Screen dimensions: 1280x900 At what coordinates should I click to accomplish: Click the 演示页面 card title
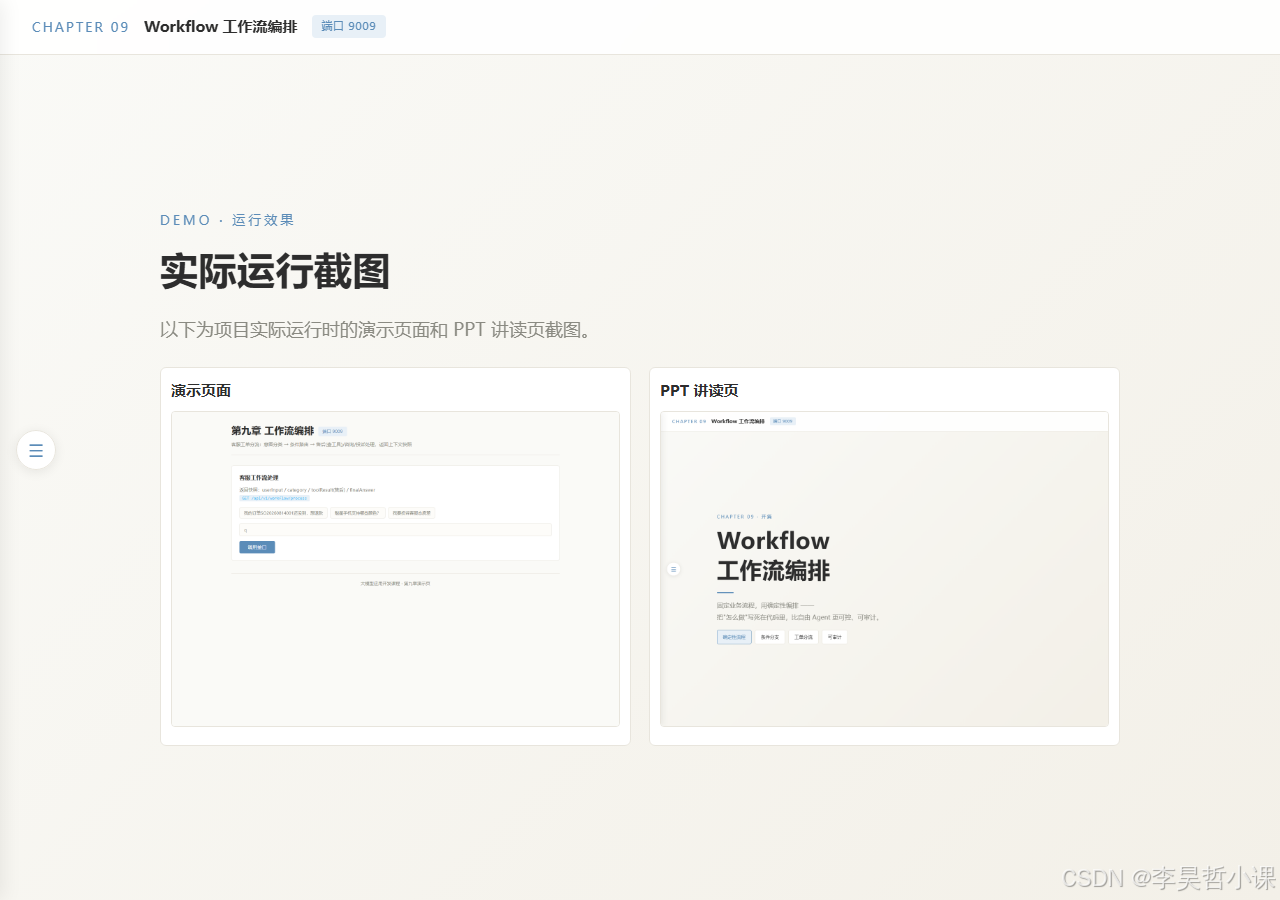click(201, 391)
